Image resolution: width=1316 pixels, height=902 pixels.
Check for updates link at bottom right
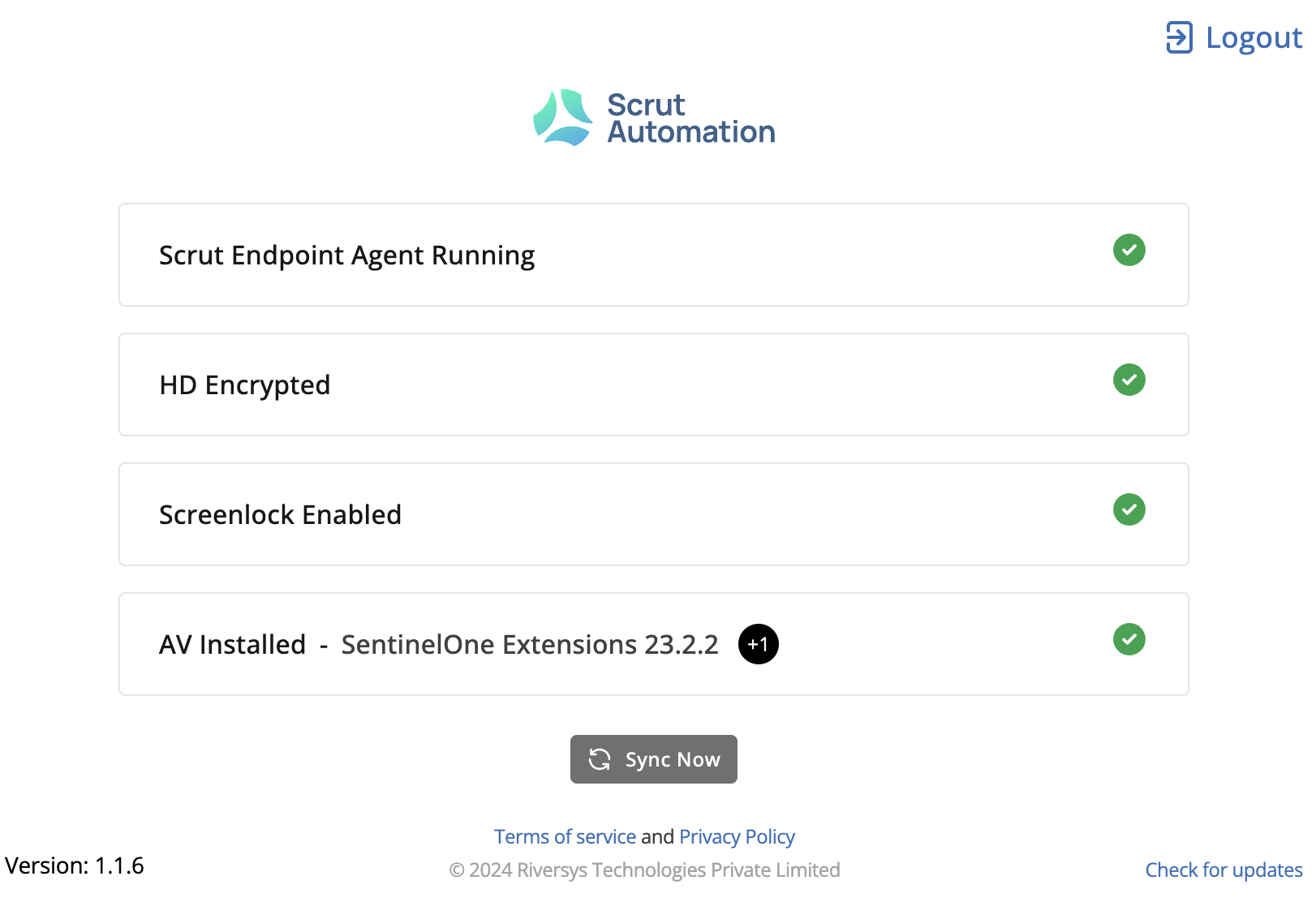click(x=1224, y=870)
